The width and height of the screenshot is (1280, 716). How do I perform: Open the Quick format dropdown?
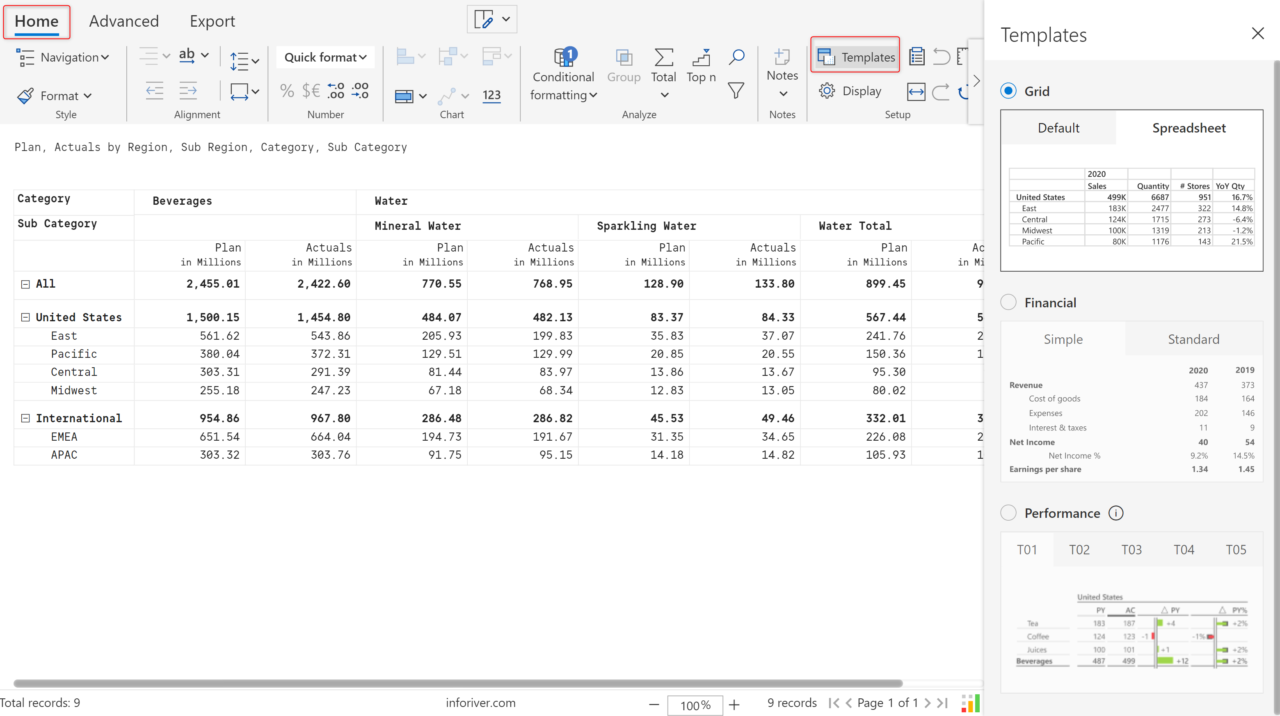pyautogui.click(x=324, y=57)
